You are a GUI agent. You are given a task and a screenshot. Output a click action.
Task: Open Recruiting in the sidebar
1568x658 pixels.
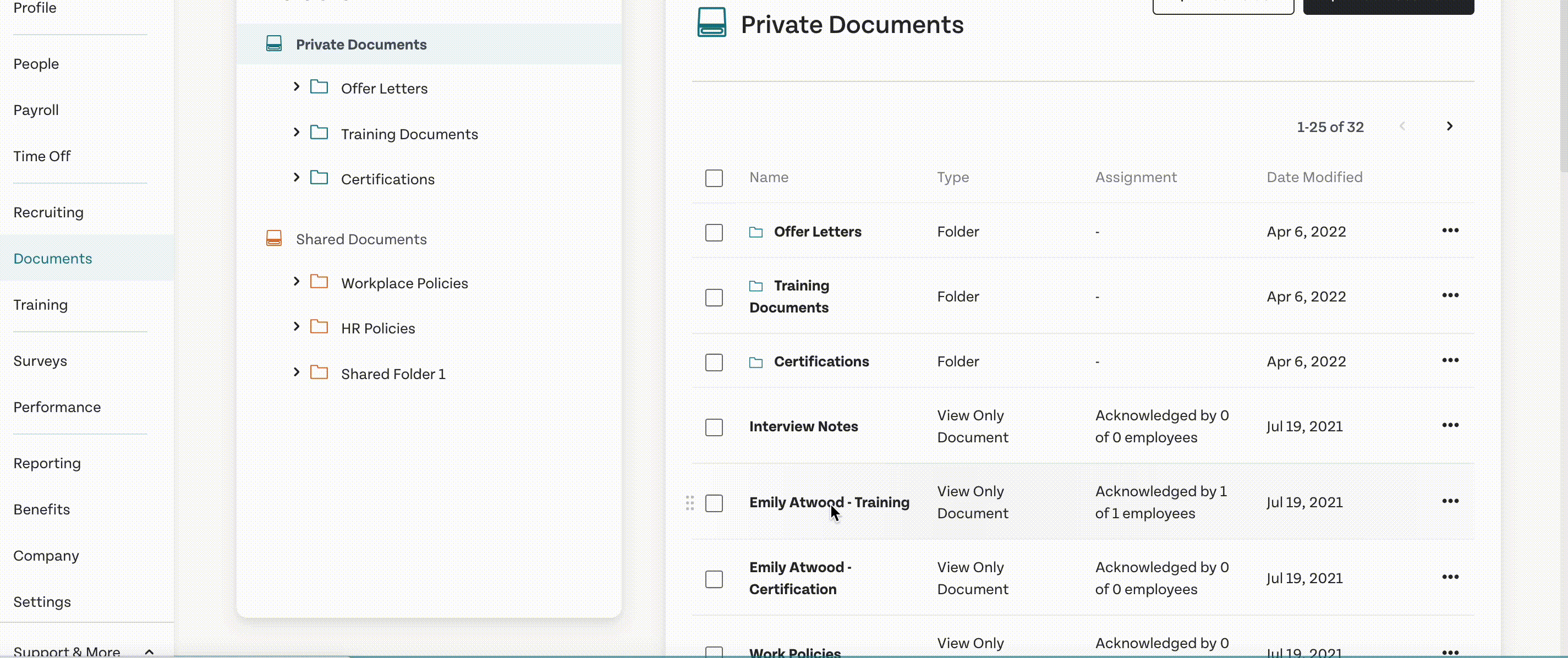pyautogui.click(x=49, y=212)
